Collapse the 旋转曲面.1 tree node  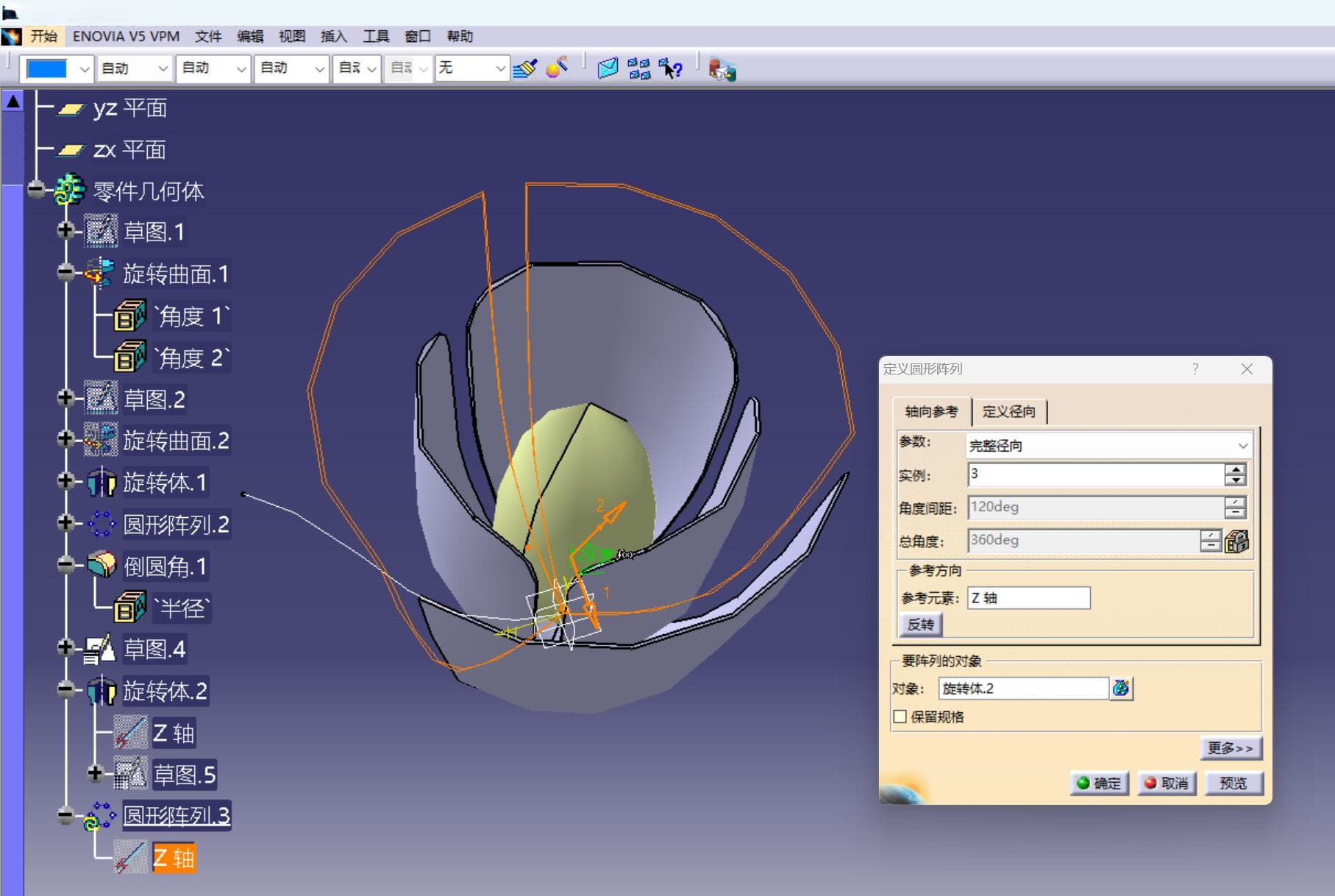click(65, 273)
